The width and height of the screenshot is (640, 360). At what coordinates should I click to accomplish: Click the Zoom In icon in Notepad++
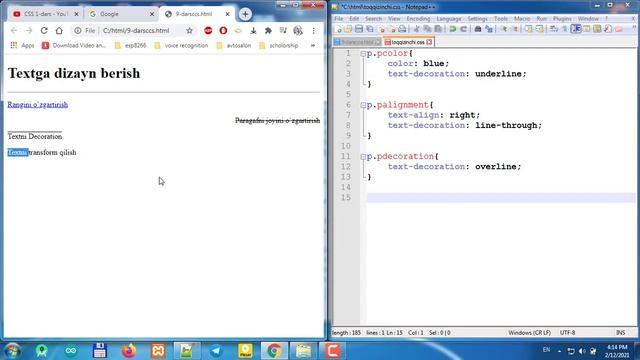(x=504, y=29)
